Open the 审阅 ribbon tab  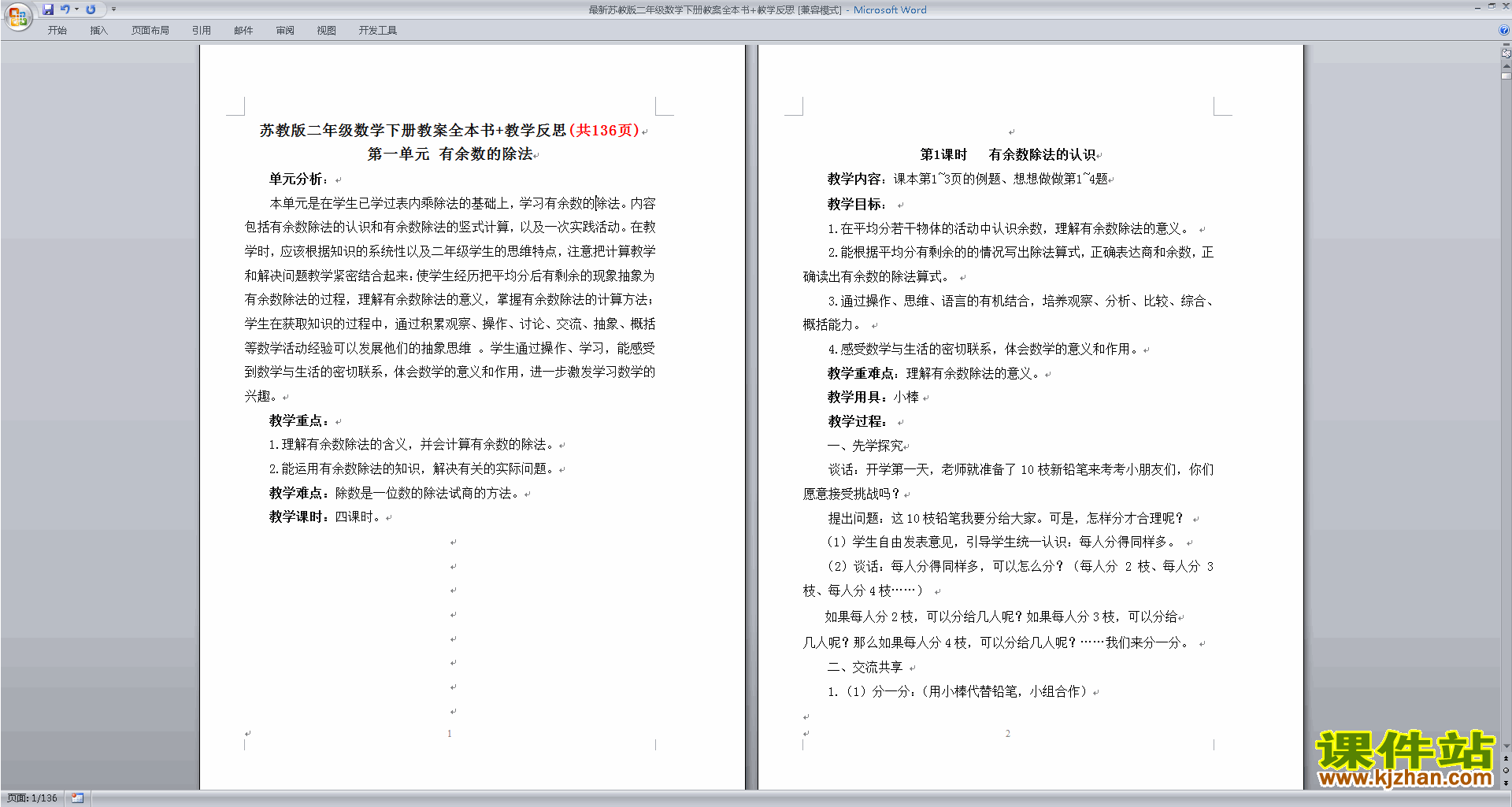tap(285, 30)
